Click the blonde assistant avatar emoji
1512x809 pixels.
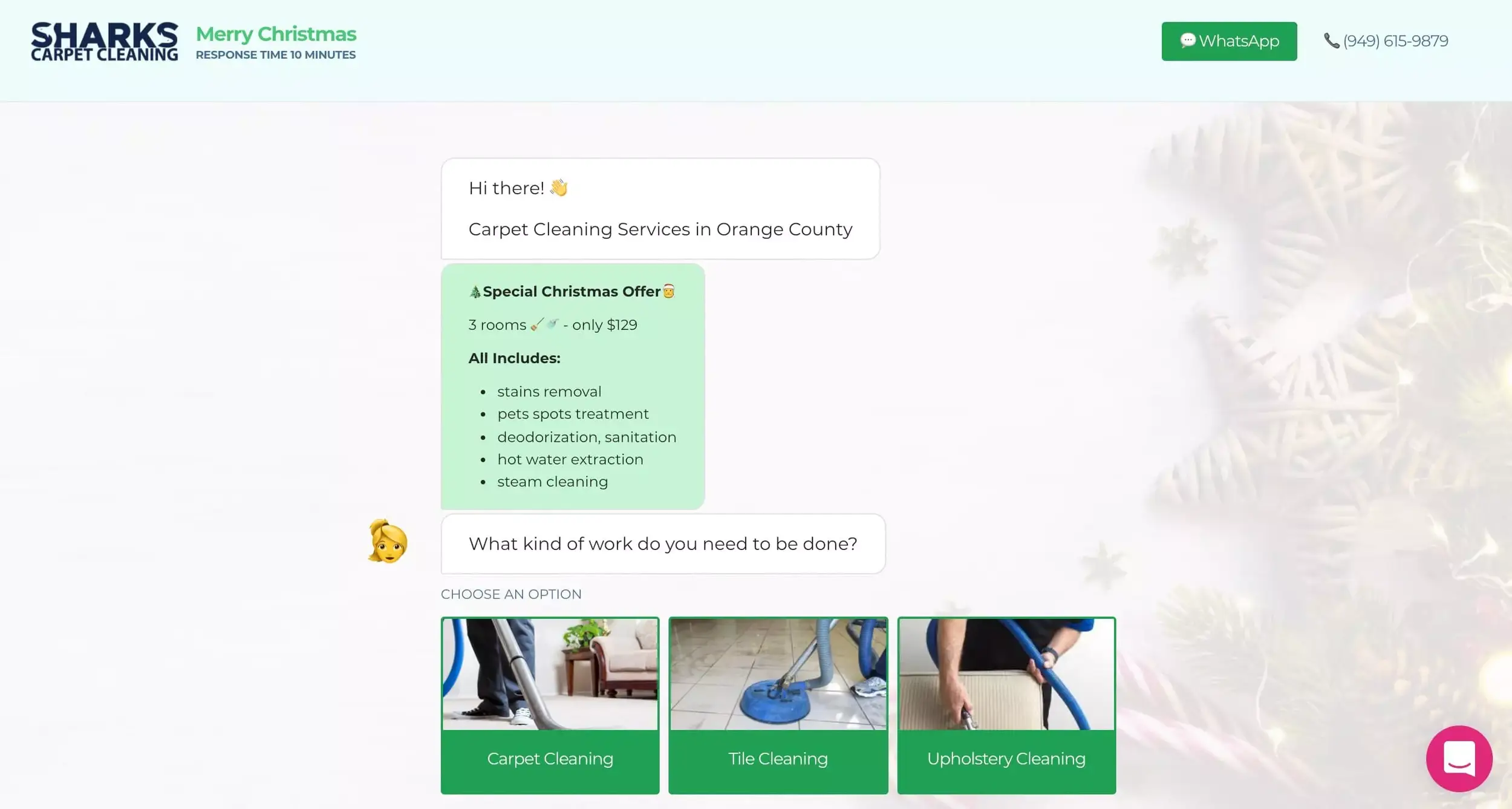[x=388, y=541]
